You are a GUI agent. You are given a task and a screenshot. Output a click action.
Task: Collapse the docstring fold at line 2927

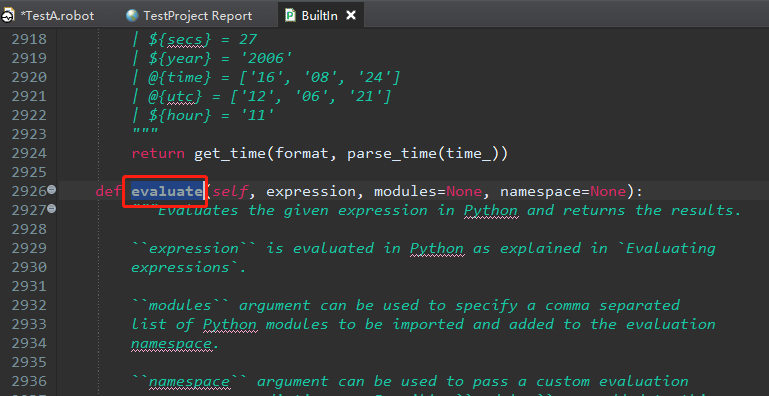click(x=51, y=209)
